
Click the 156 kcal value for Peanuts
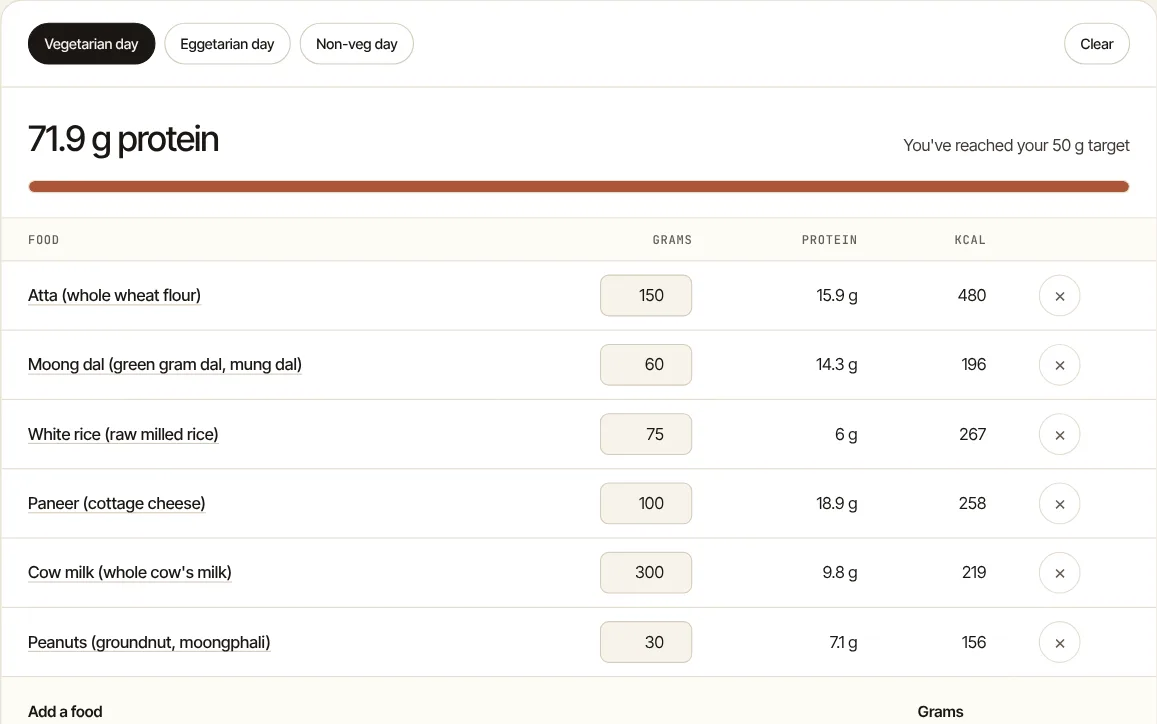973,642
